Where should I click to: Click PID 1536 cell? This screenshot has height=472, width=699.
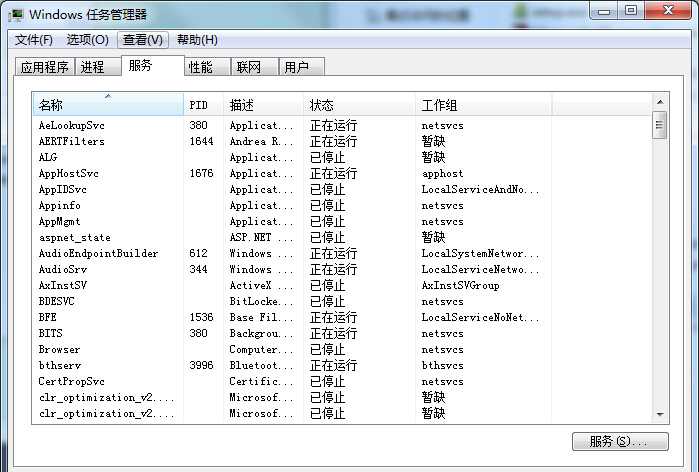(x=201, y=317)
